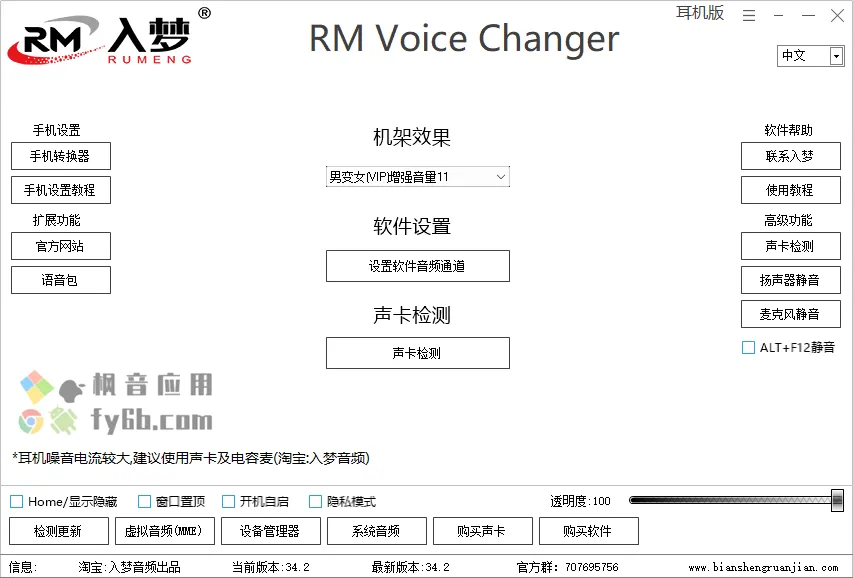Open 虚拟音频(MME) button
Viewport: 853px width, 578px height.
165,531
